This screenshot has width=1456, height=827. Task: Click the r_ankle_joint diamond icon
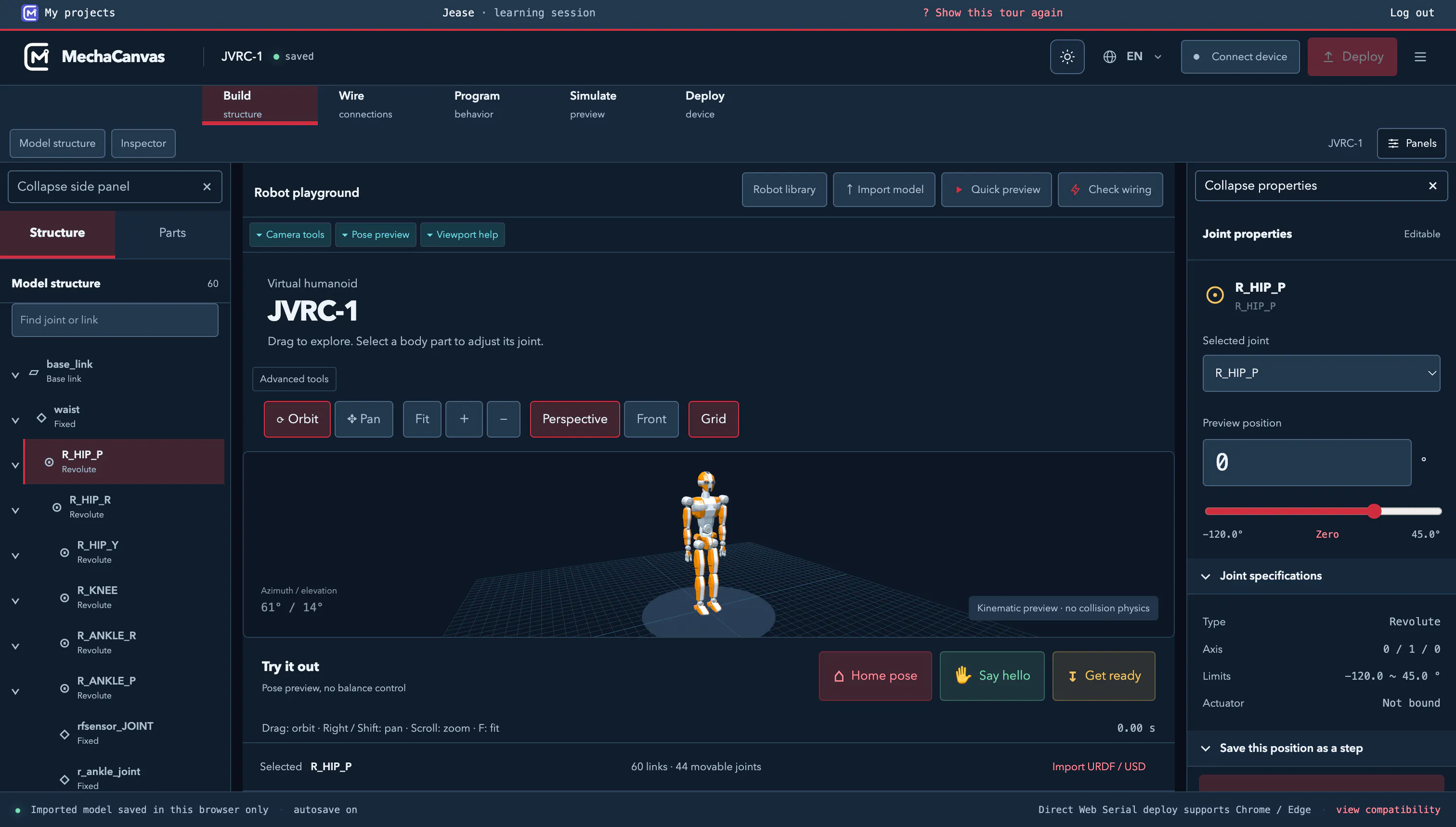[x=65, y=779]
